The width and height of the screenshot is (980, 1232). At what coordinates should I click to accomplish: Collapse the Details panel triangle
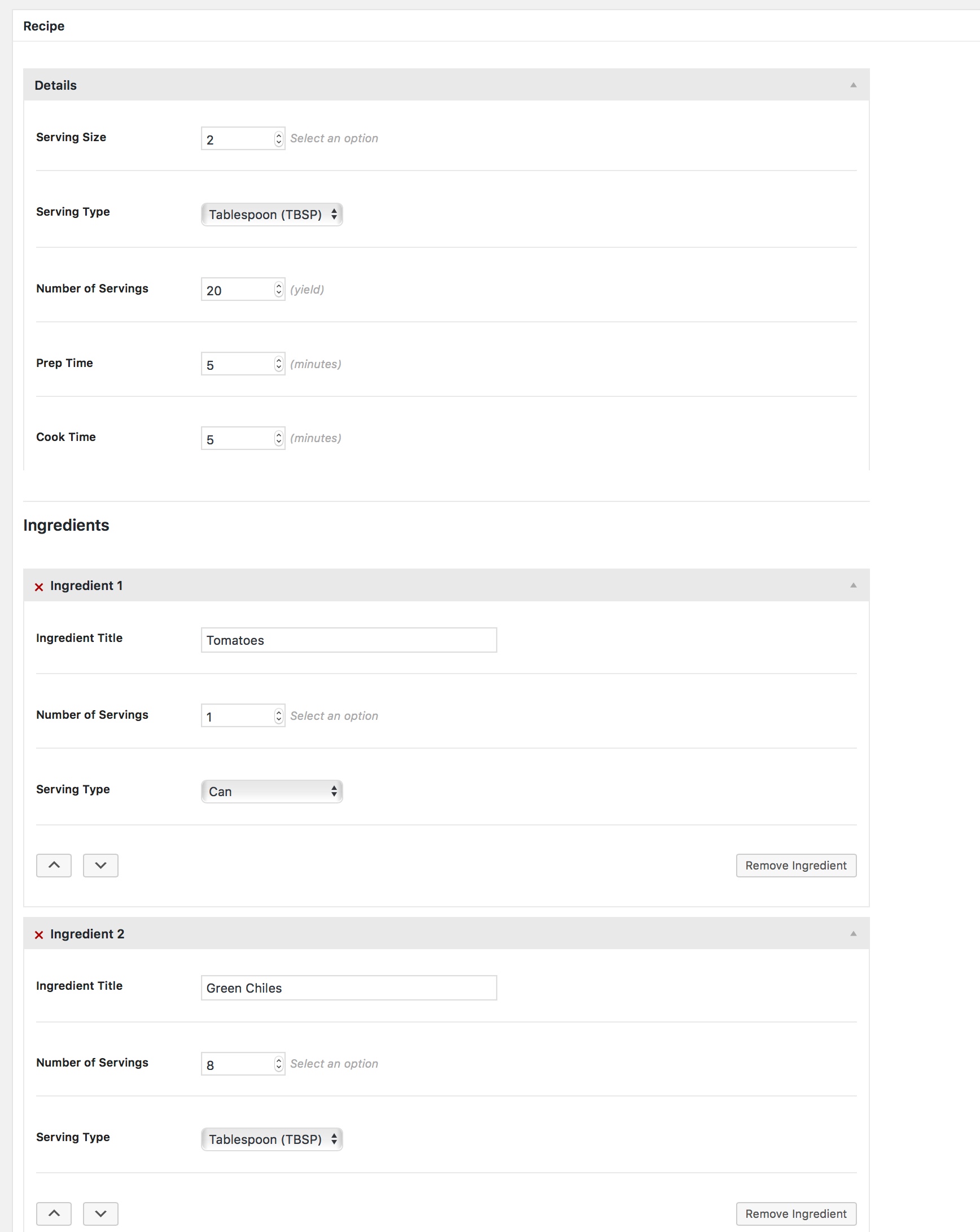[x=853, y=85]
